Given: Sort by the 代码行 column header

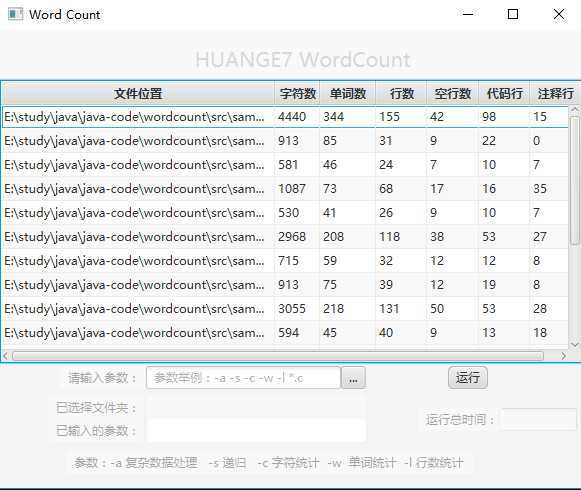Looking at the screenshot, I should tap(504, 94).
